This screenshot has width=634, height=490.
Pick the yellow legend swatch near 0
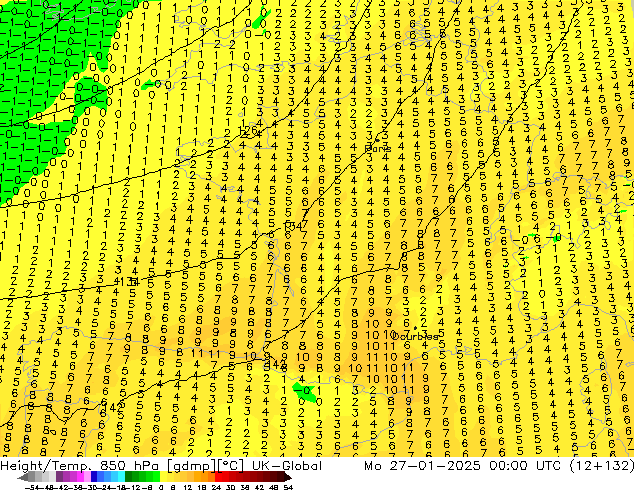click(x=163, y=477)
